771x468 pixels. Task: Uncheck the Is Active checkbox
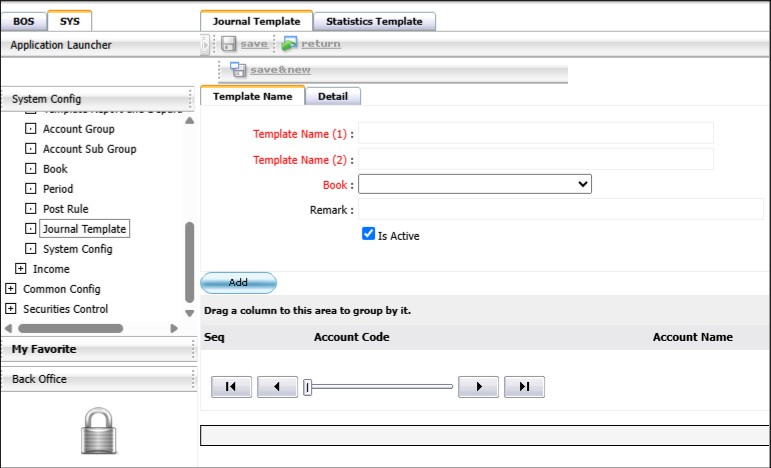[368, 235]
